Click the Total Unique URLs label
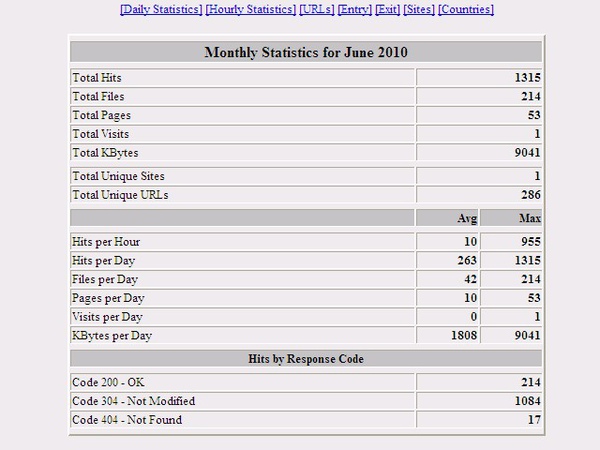This screenshot has height=450, width=600. [120, 195]
